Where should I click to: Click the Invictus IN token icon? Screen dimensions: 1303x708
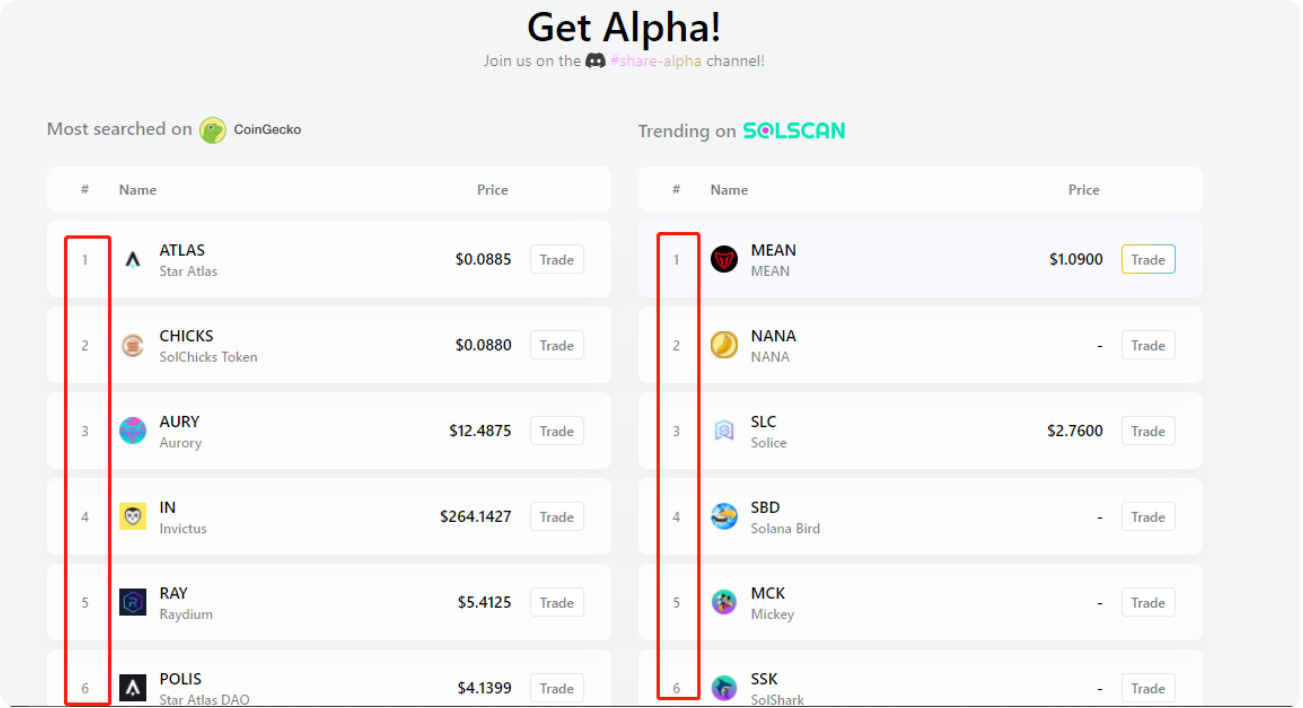(133, 517)
